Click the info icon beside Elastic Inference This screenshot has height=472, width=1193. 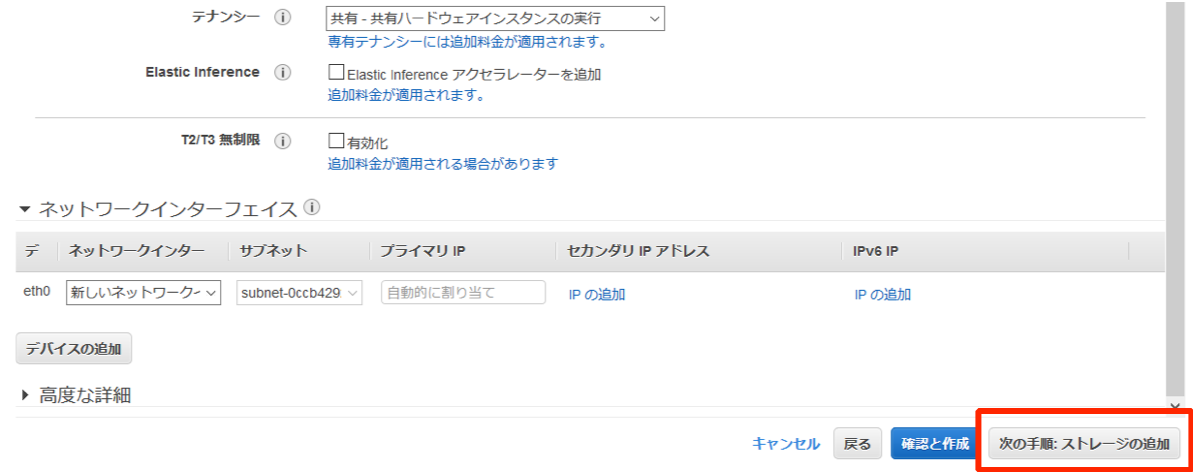tap(282, 73)
